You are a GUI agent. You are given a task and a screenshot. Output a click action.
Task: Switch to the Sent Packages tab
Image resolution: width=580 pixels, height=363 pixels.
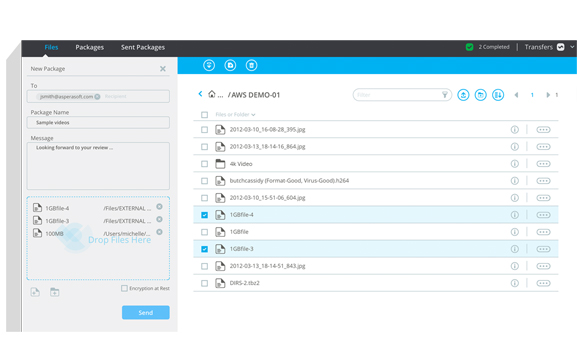click(x=143, y=47)
